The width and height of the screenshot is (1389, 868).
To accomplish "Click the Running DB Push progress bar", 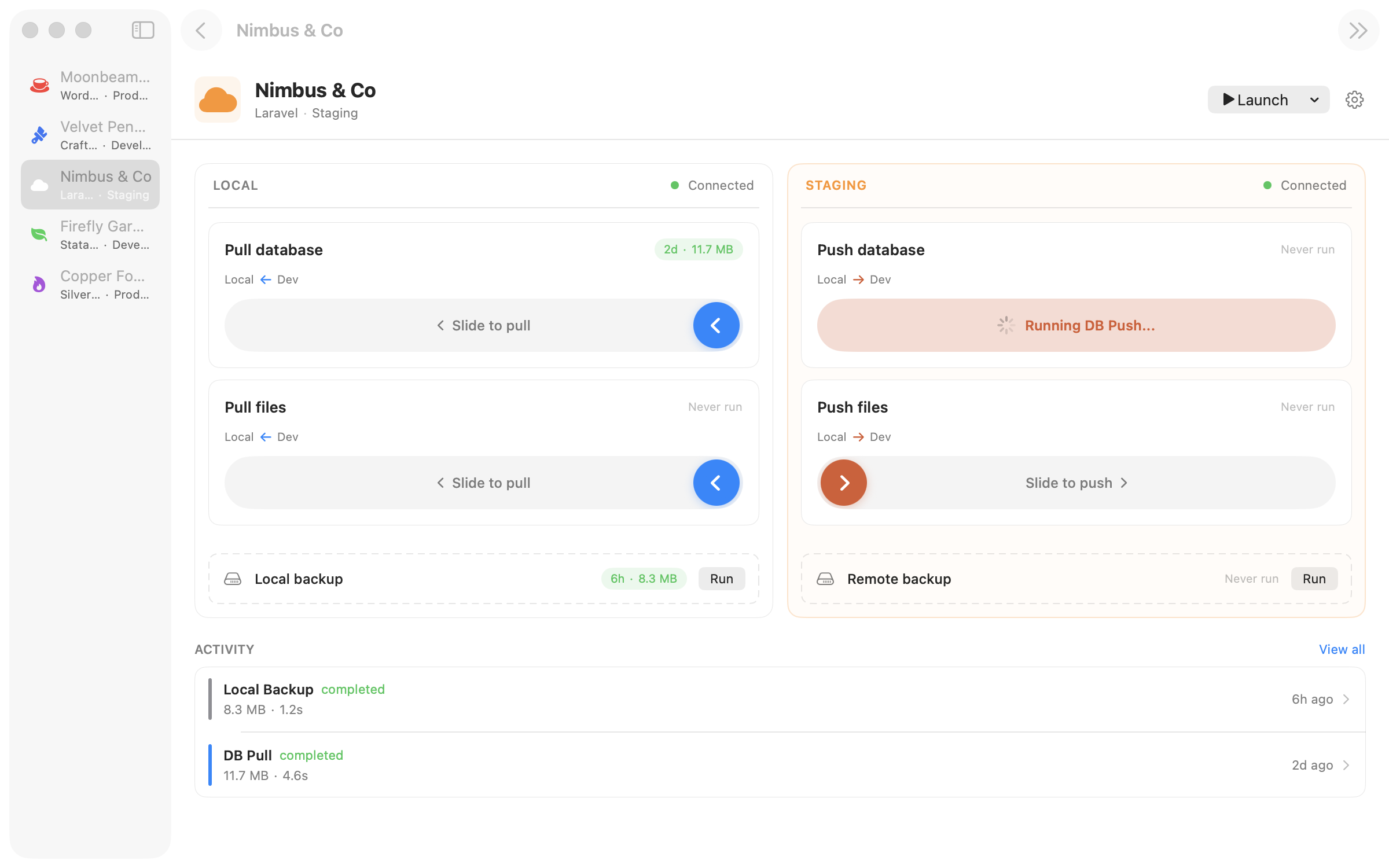I will tap(1076, 325).
